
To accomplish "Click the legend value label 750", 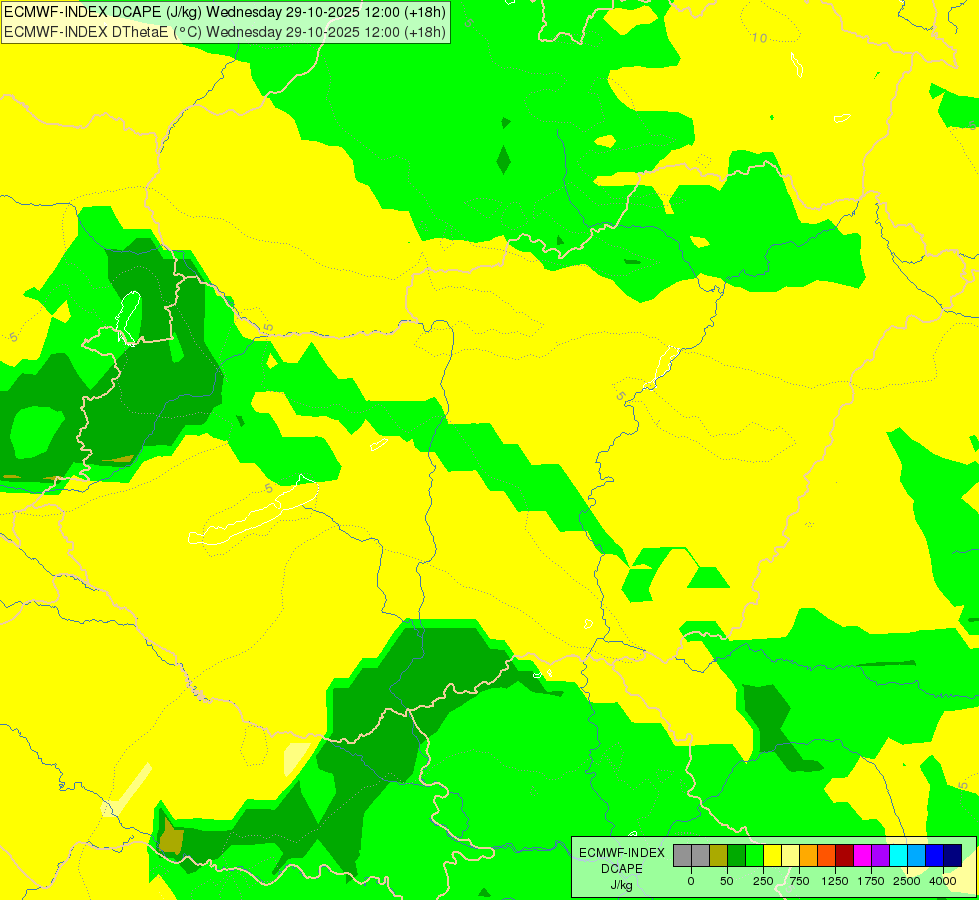I will [799, 881].
